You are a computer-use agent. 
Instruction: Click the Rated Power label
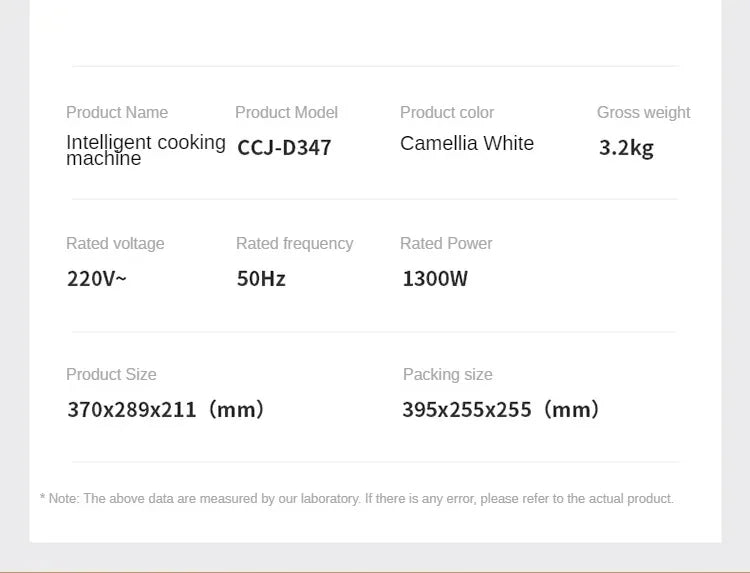(x=446, y=243)
